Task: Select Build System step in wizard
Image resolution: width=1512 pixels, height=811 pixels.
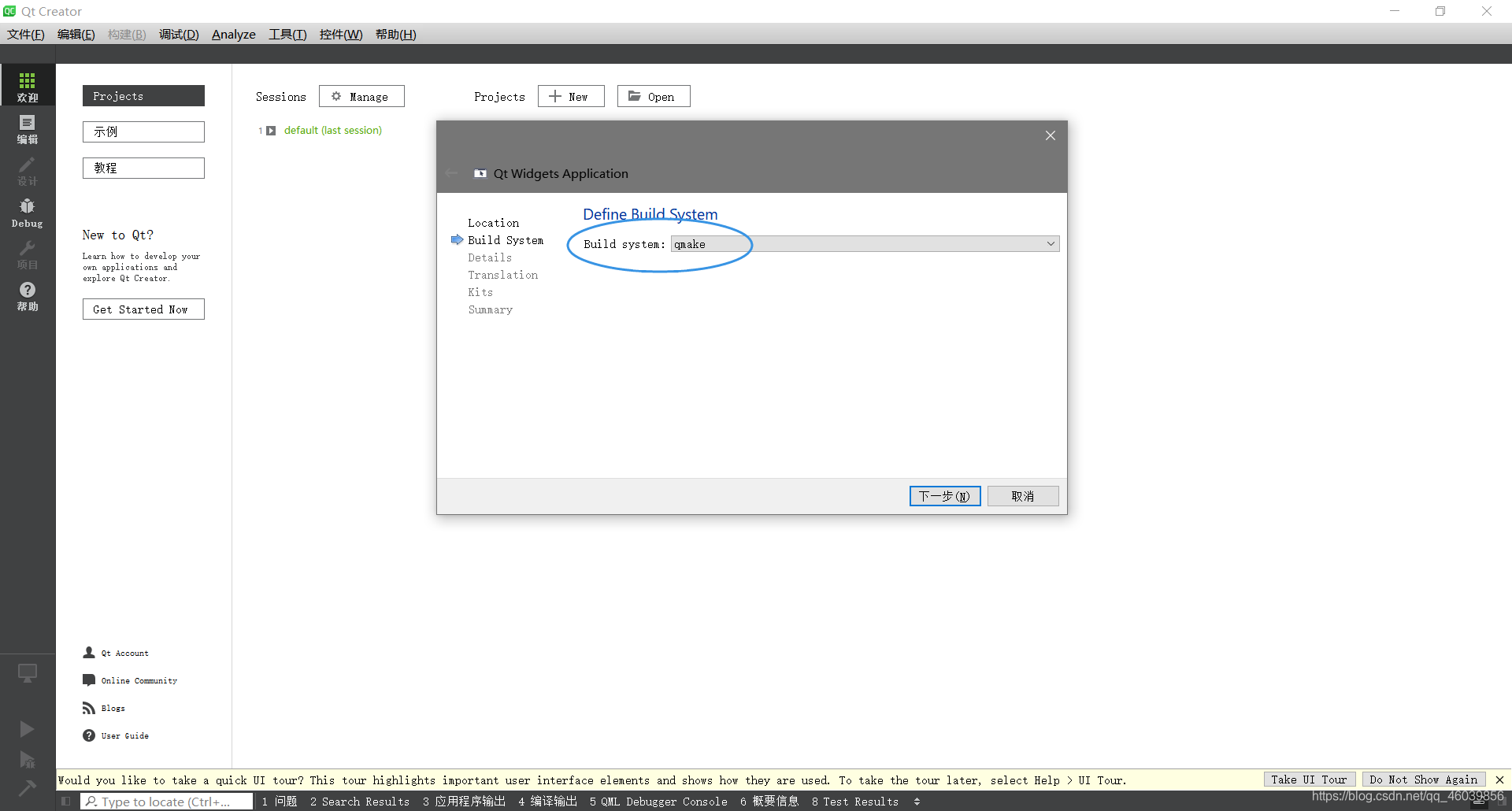Action: coord(506,240)
